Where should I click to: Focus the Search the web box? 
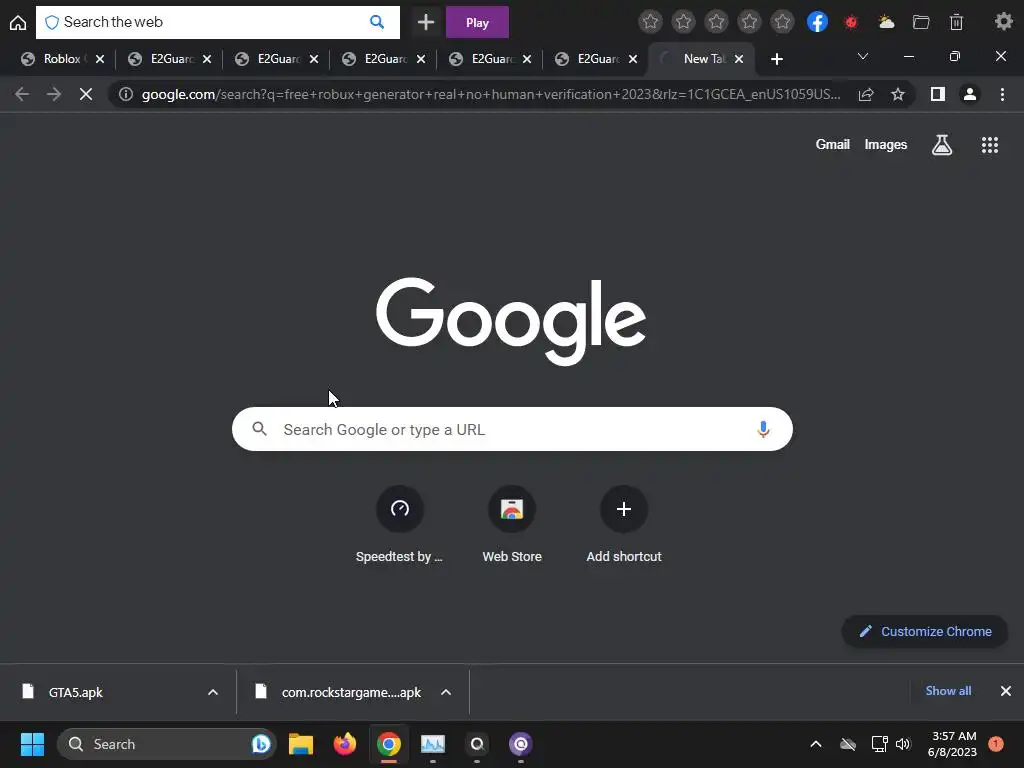pyautogui.click(x=217, y=22)
